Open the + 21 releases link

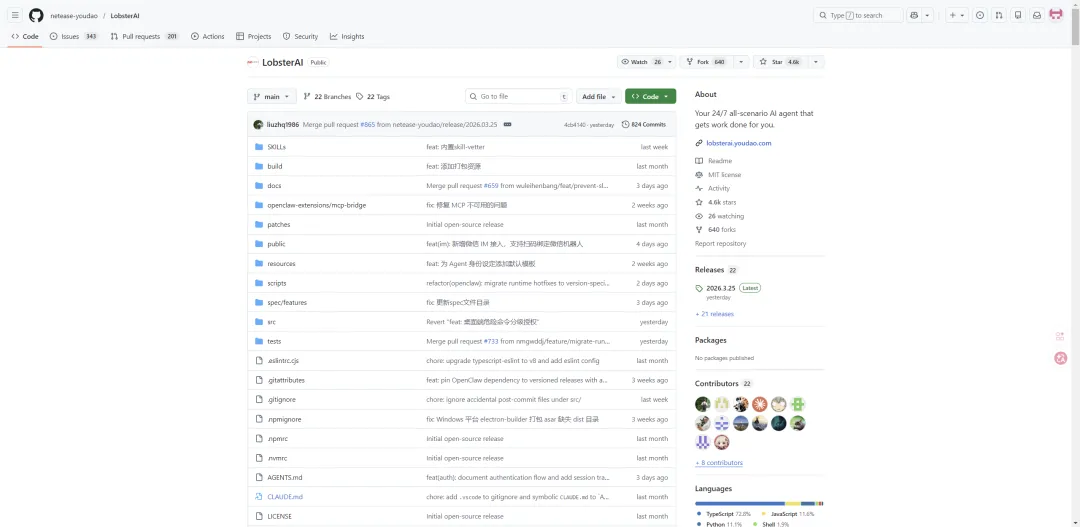pyautogui.click(x=714, y=314)
